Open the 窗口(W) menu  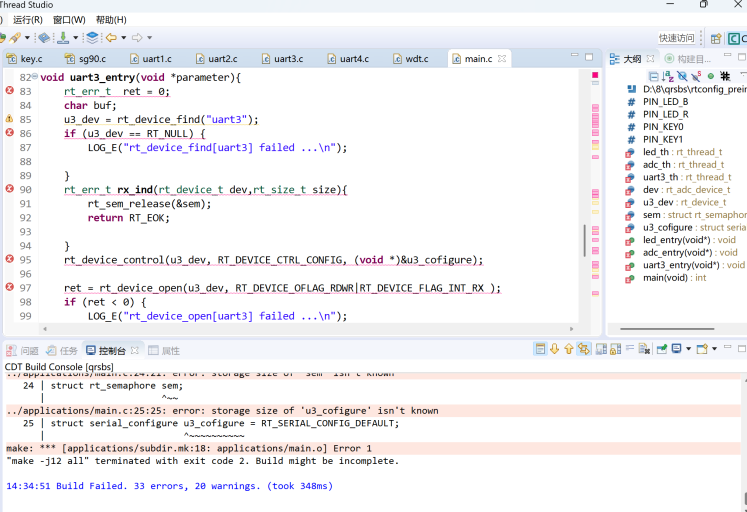(69, 20)
